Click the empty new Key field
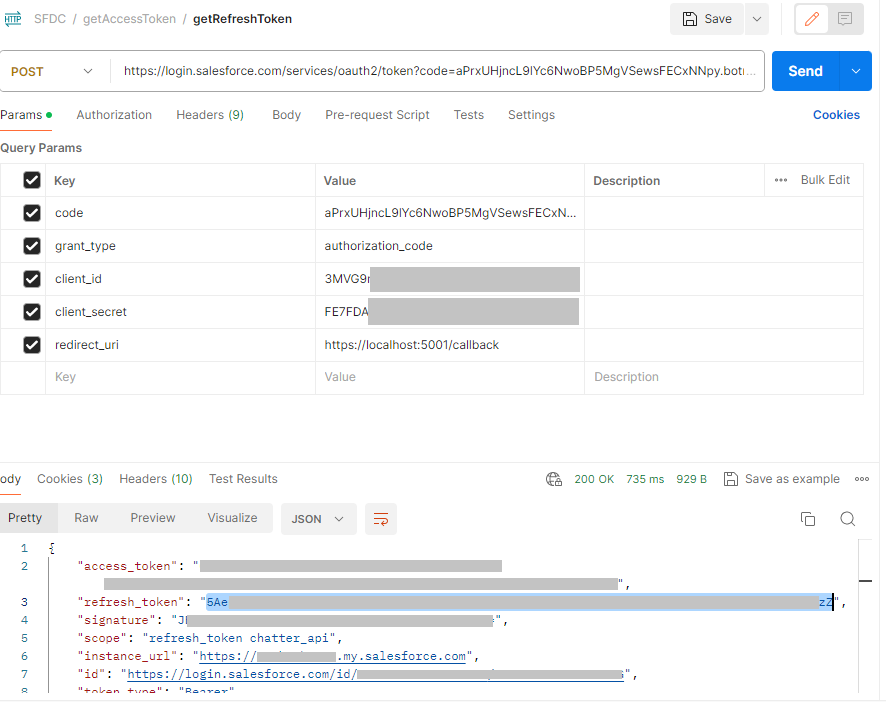This screenshot has width=886, height=702. tap(180, 377)
